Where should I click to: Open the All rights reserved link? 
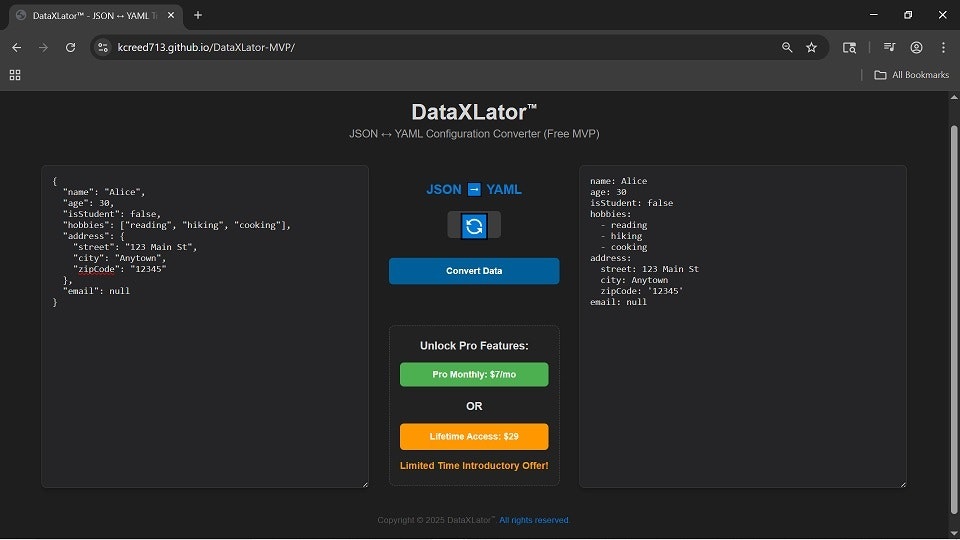tap(534, 520)
